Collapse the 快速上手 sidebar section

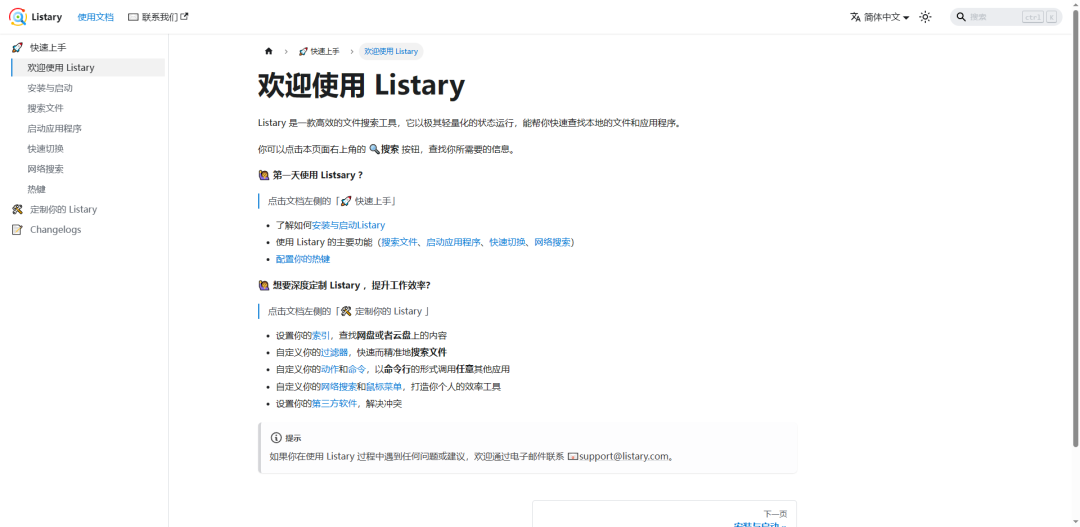pos(88,48)
